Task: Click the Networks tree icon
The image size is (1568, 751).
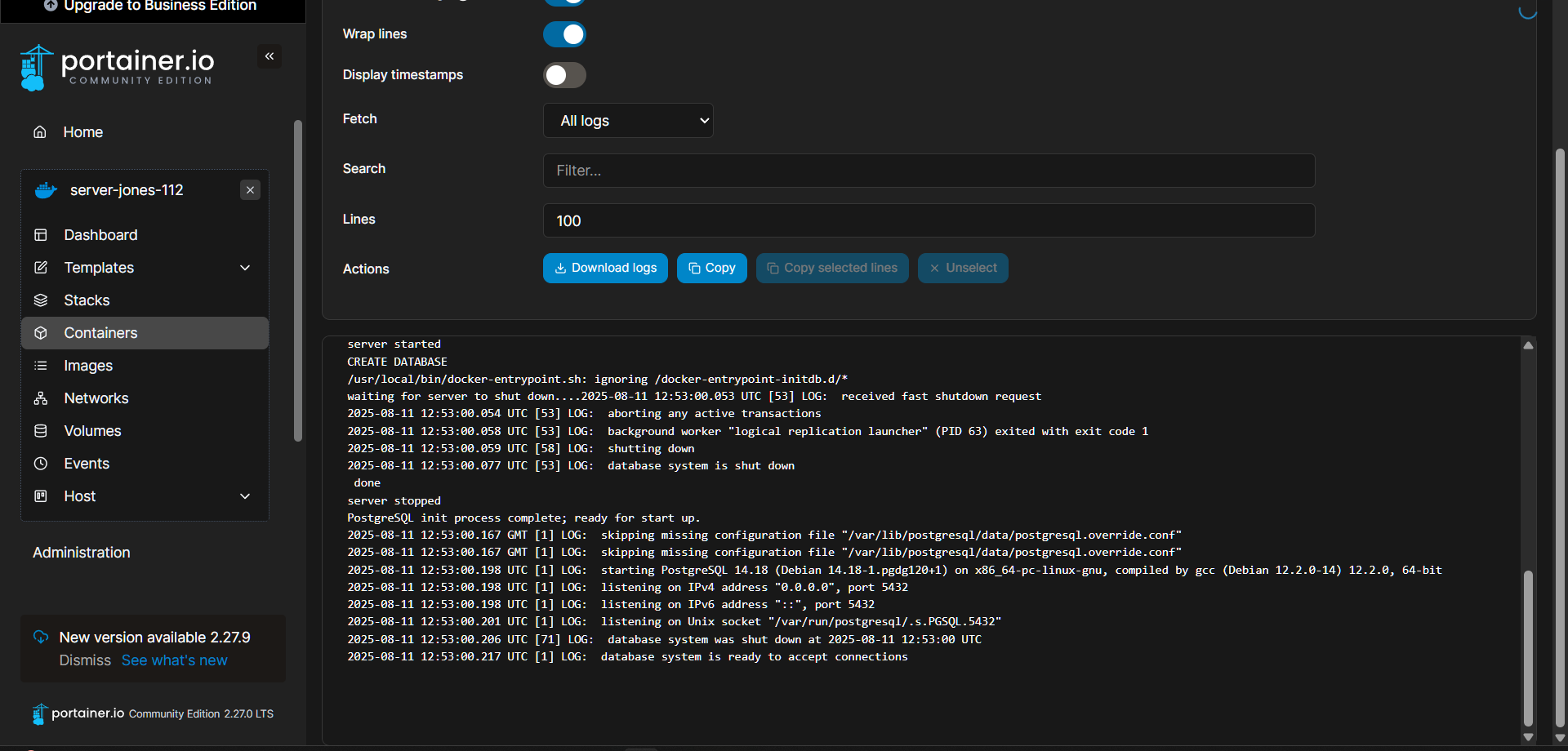Action: coord(41,398)
